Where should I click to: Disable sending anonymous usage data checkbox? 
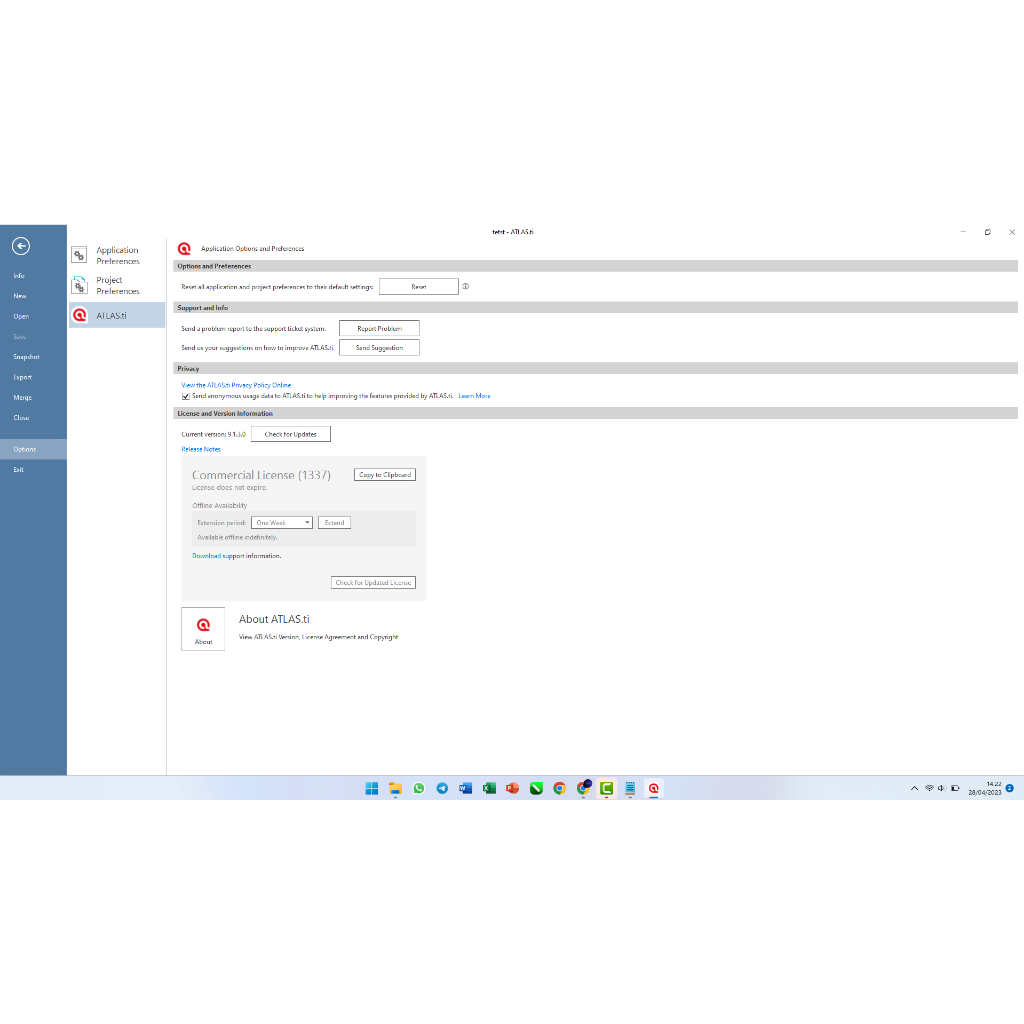186,396
